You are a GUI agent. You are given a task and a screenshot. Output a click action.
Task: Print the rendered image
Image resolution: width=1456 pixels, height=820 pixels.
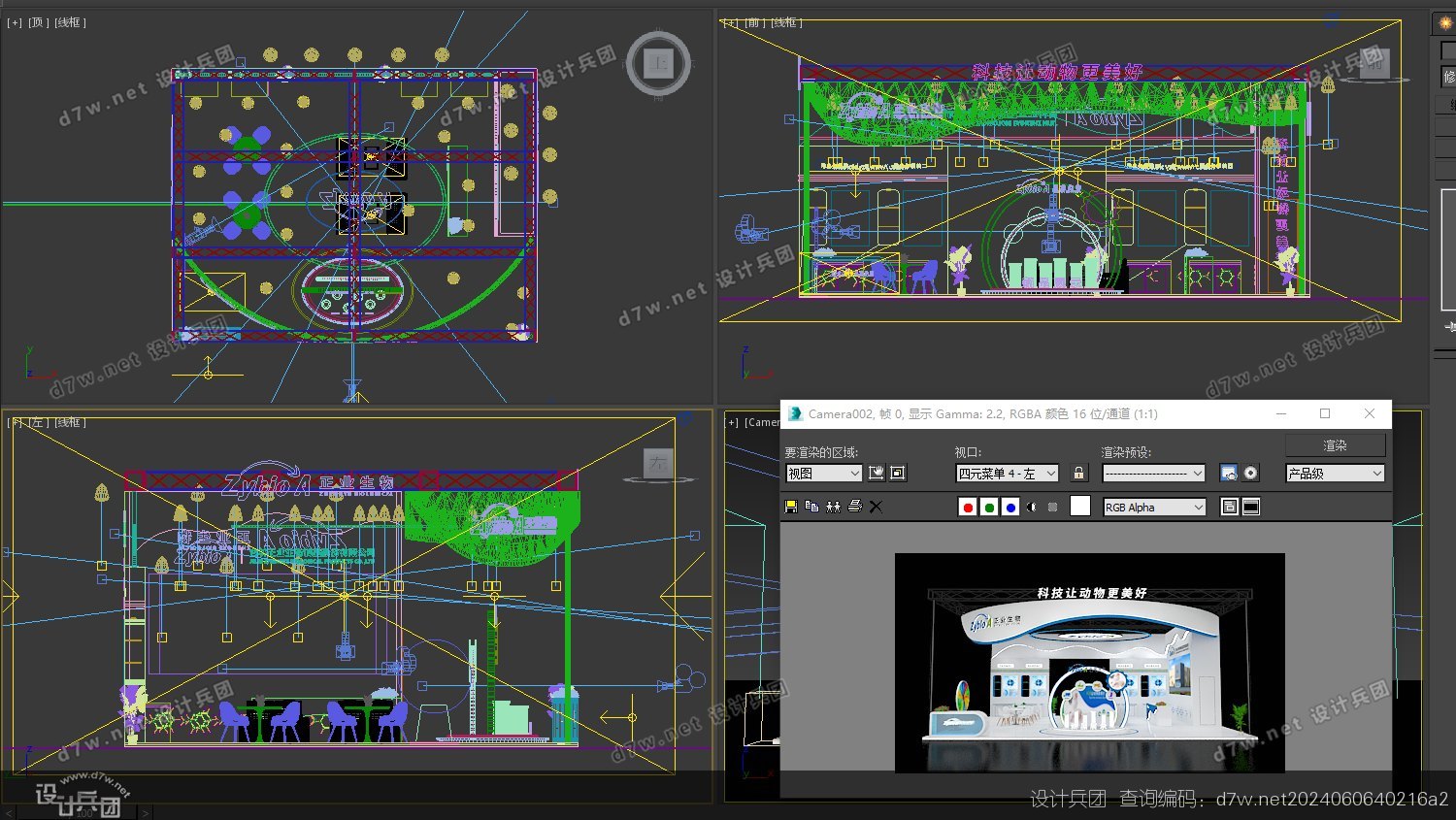point(854,507)
